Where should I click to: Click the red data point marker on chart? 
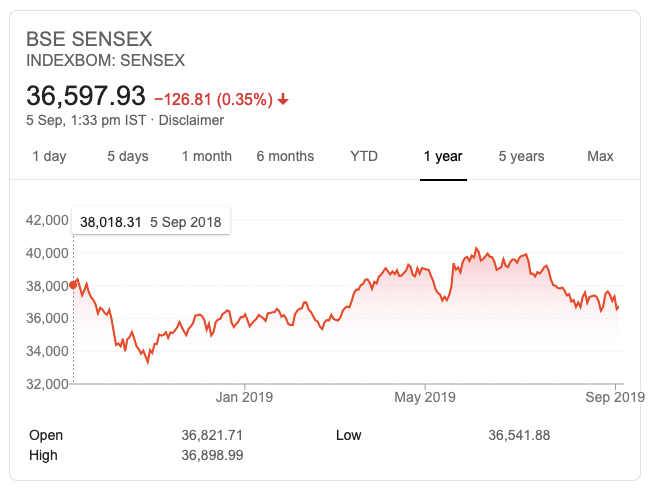click(73, 285)
